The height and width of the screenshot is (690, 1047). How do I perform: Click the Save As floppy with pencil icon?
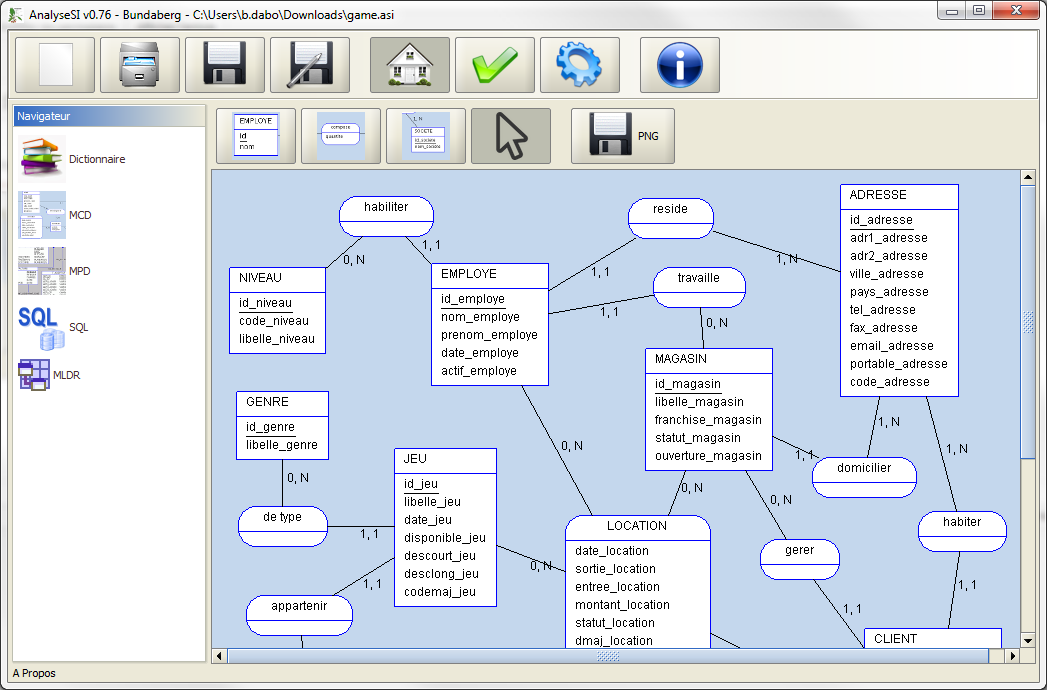pos(310,66)
